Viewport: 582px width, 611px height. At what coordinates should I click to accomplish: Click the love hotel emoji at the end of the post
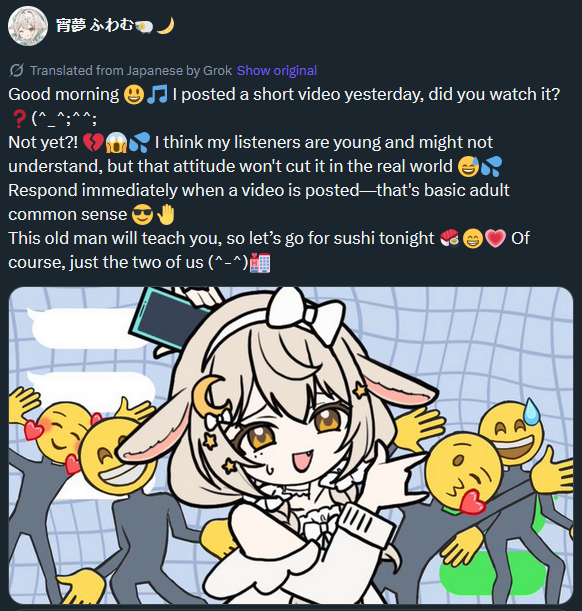pyautogui.click(x=260, y=262)
